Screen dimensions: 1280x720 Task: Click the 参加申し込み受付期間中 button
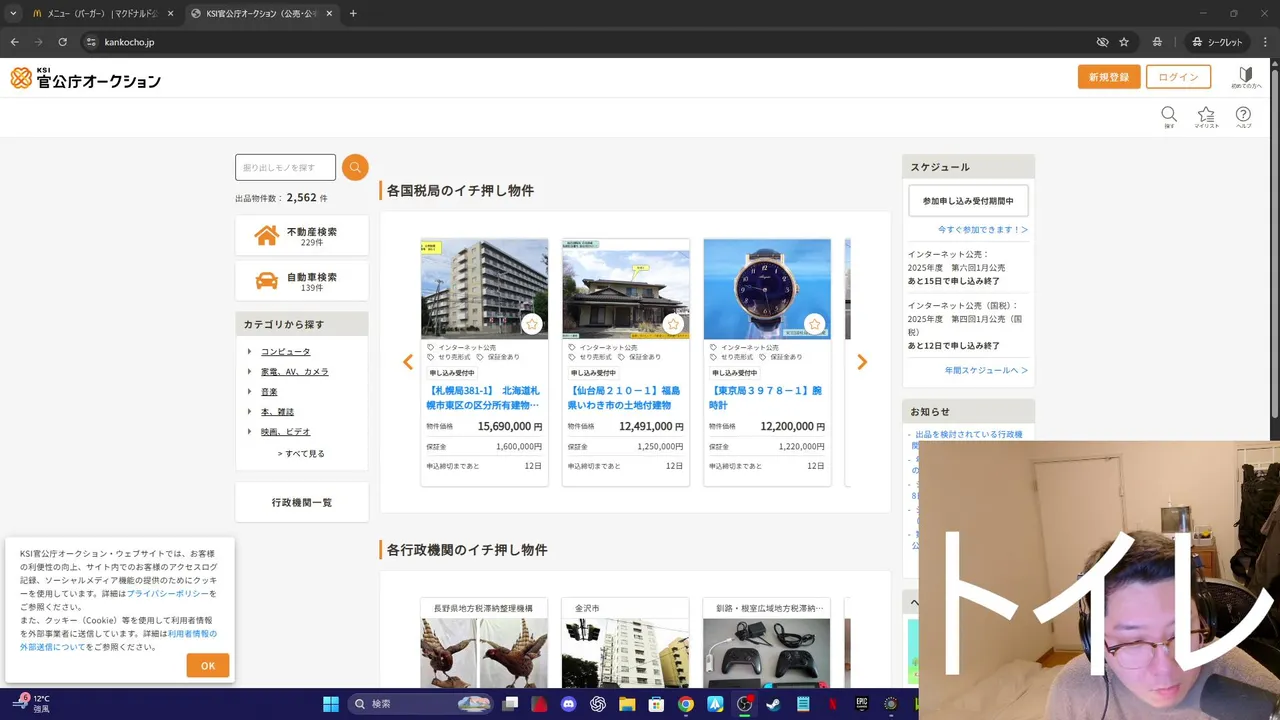(968, 201)
